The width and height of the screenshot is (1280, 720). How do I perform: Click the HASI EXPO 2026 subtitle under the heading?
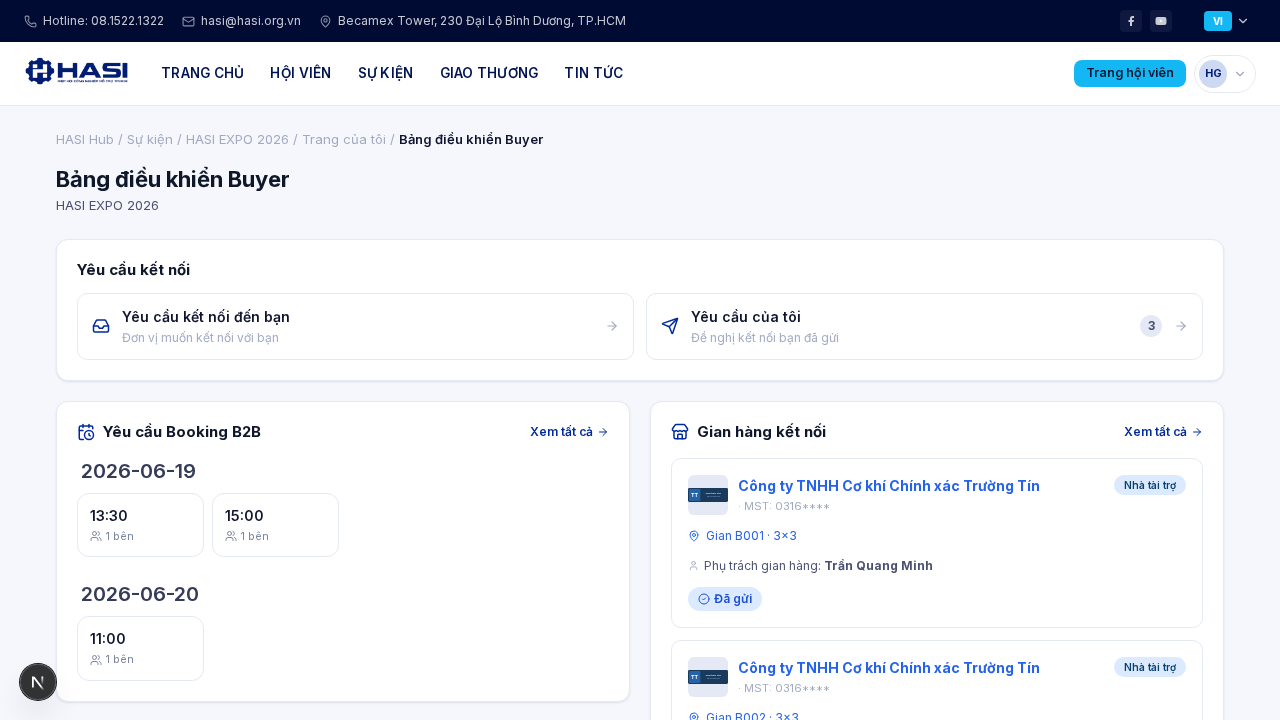click(x=107, y=206)
